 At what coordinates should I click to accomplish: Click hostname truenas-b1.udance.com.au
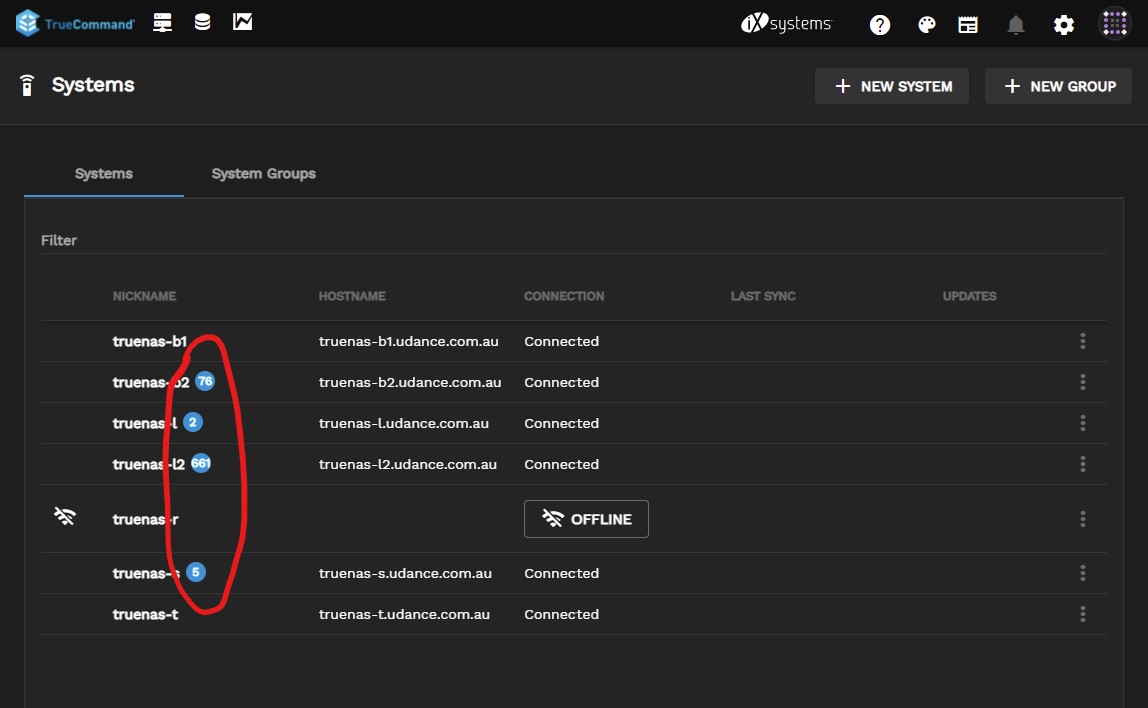[409, 341]
